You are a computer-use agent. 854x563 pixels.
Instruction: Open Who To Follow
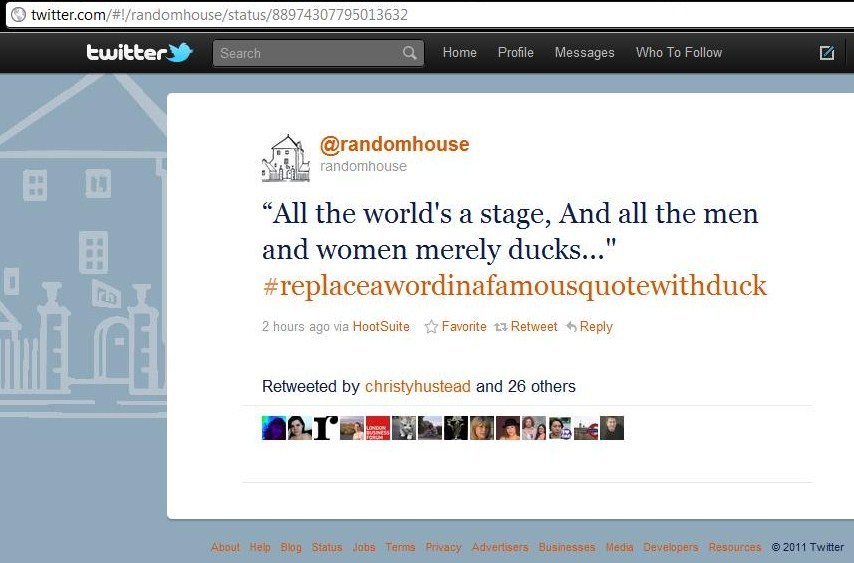(x=679, y=52)
